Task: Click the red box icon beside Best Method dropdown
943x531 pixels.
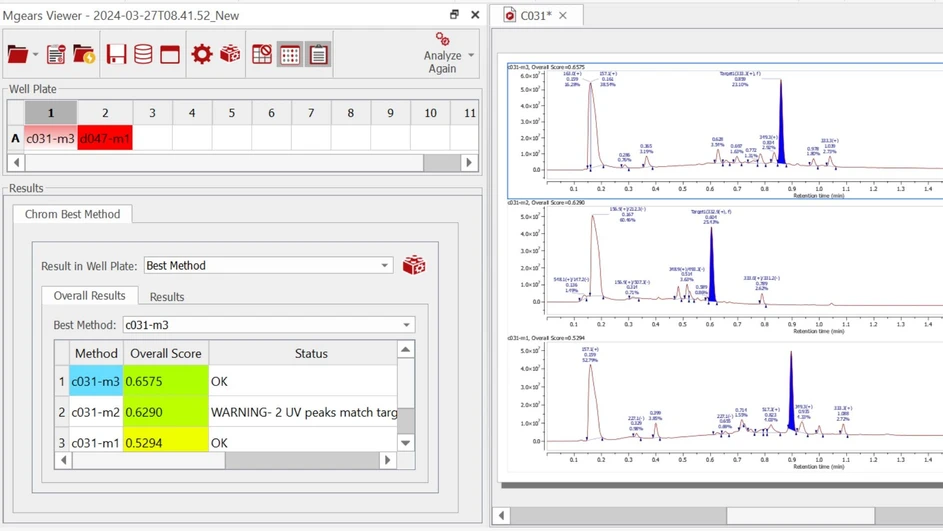Action: (414, 265)
